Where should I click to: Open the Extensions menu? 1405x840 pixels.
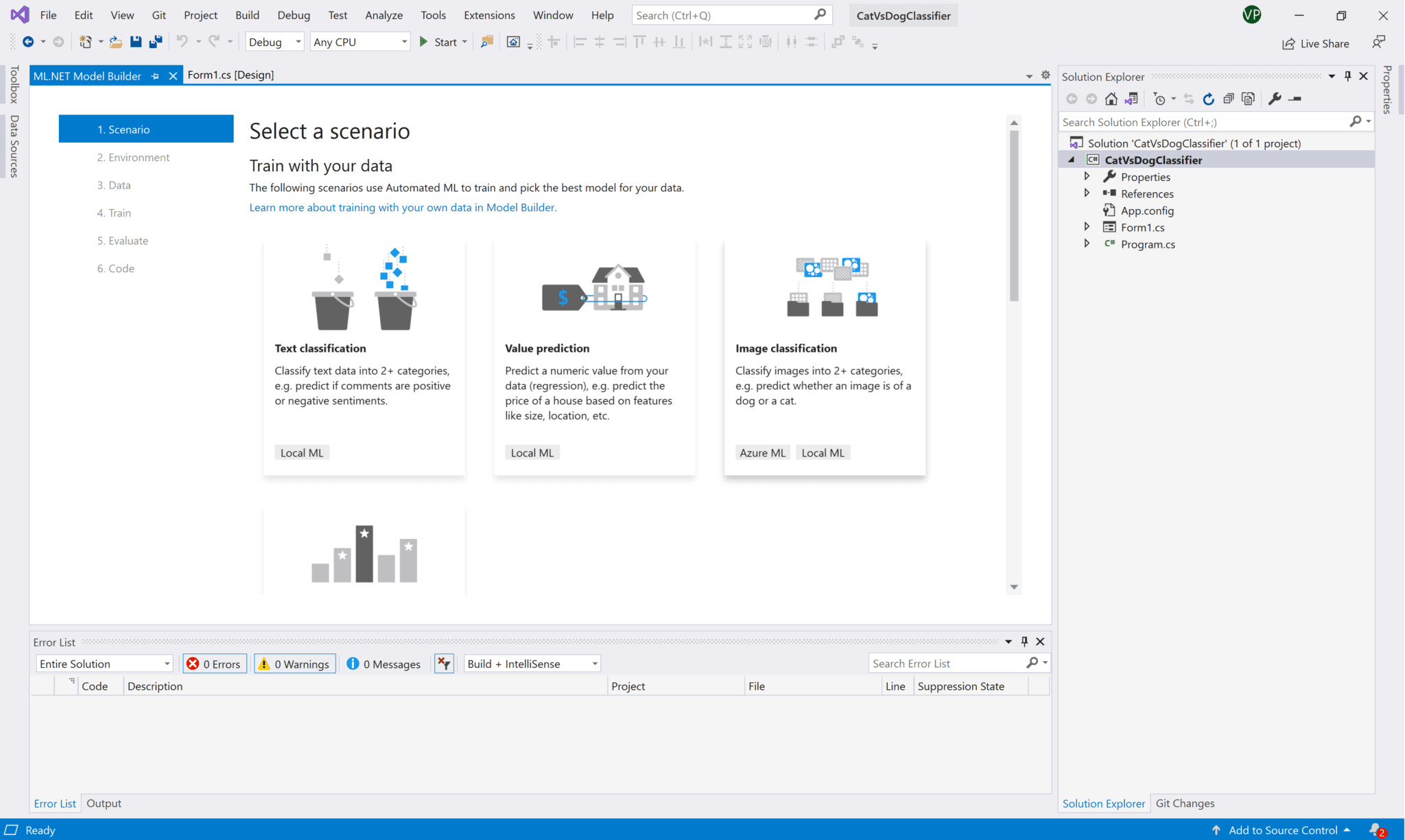tap(488, 14)
